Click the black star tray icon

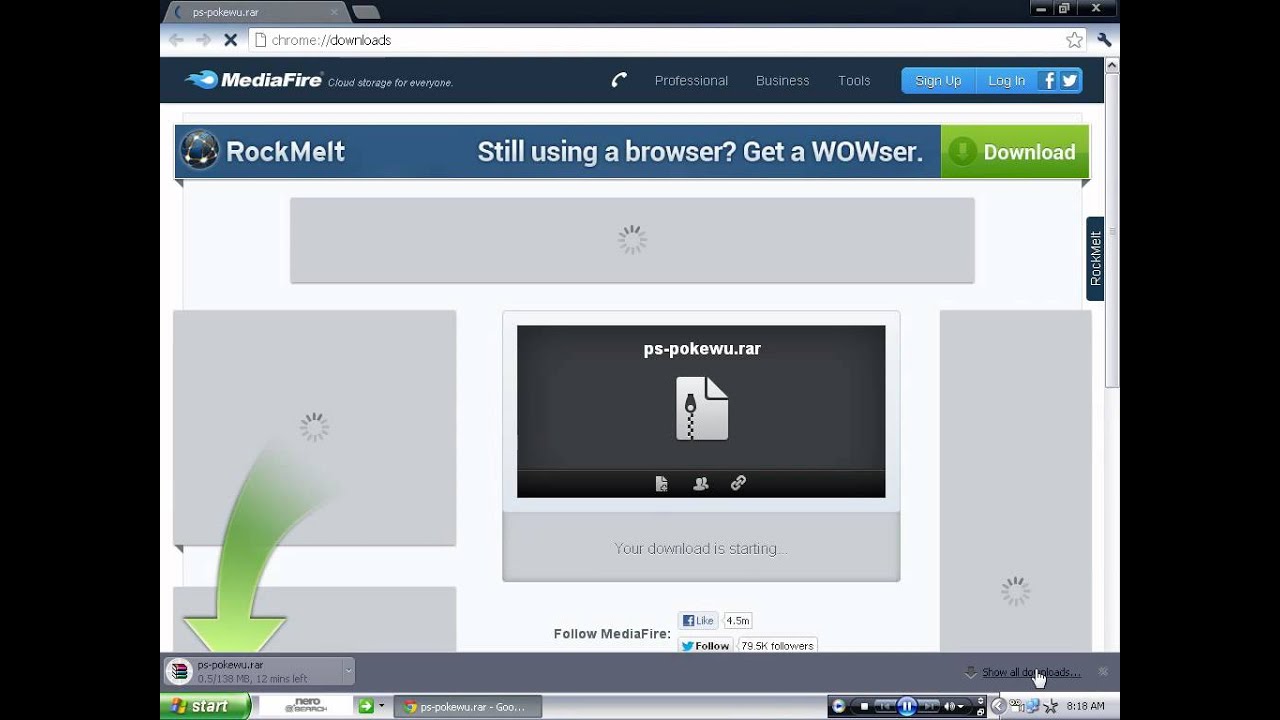[x=1051, y=706]
